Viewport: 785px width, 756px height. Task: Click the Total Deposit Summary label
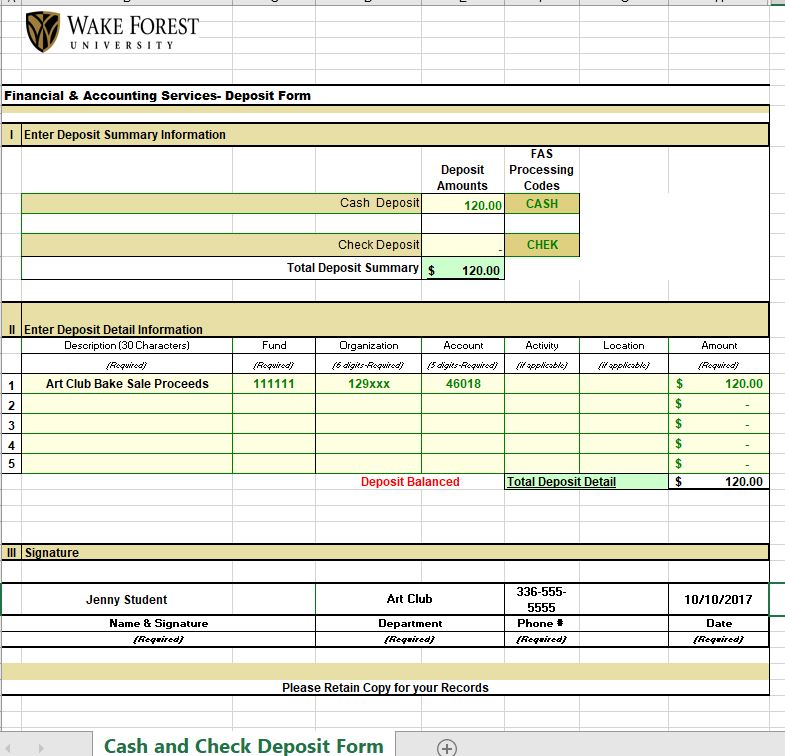pos(352,268)
